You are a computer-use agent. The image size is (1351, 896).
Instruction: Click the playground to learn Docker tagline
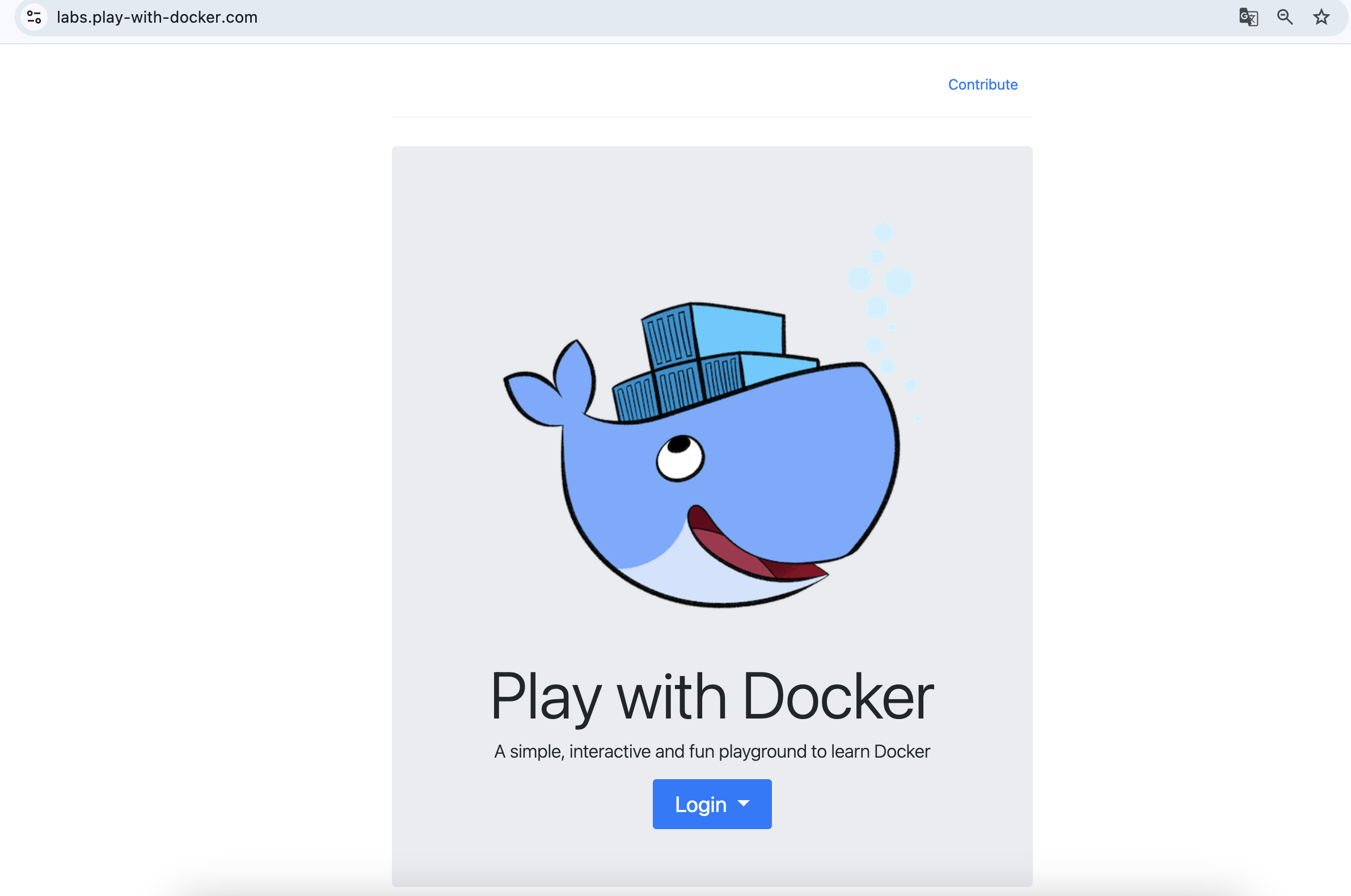(x=711, y=751)
